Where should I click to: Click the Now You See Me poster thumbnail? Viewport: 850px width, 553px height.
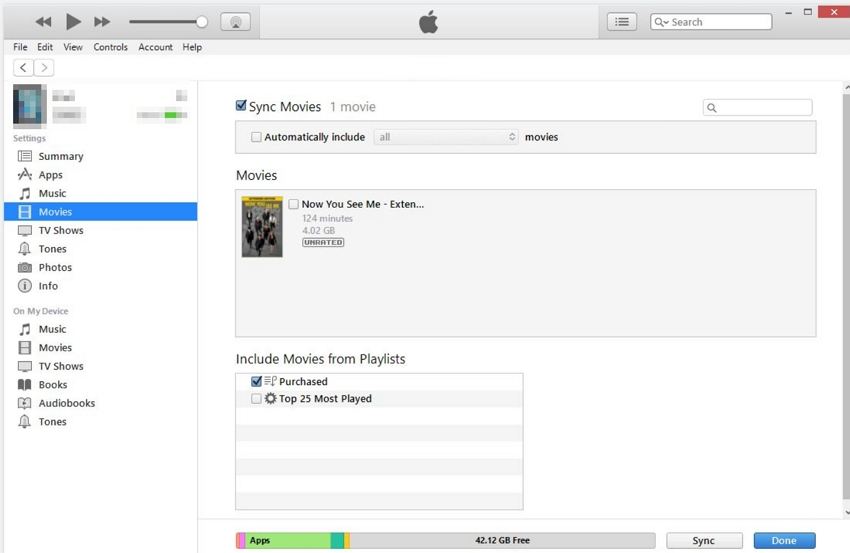(x=262, y=226)
